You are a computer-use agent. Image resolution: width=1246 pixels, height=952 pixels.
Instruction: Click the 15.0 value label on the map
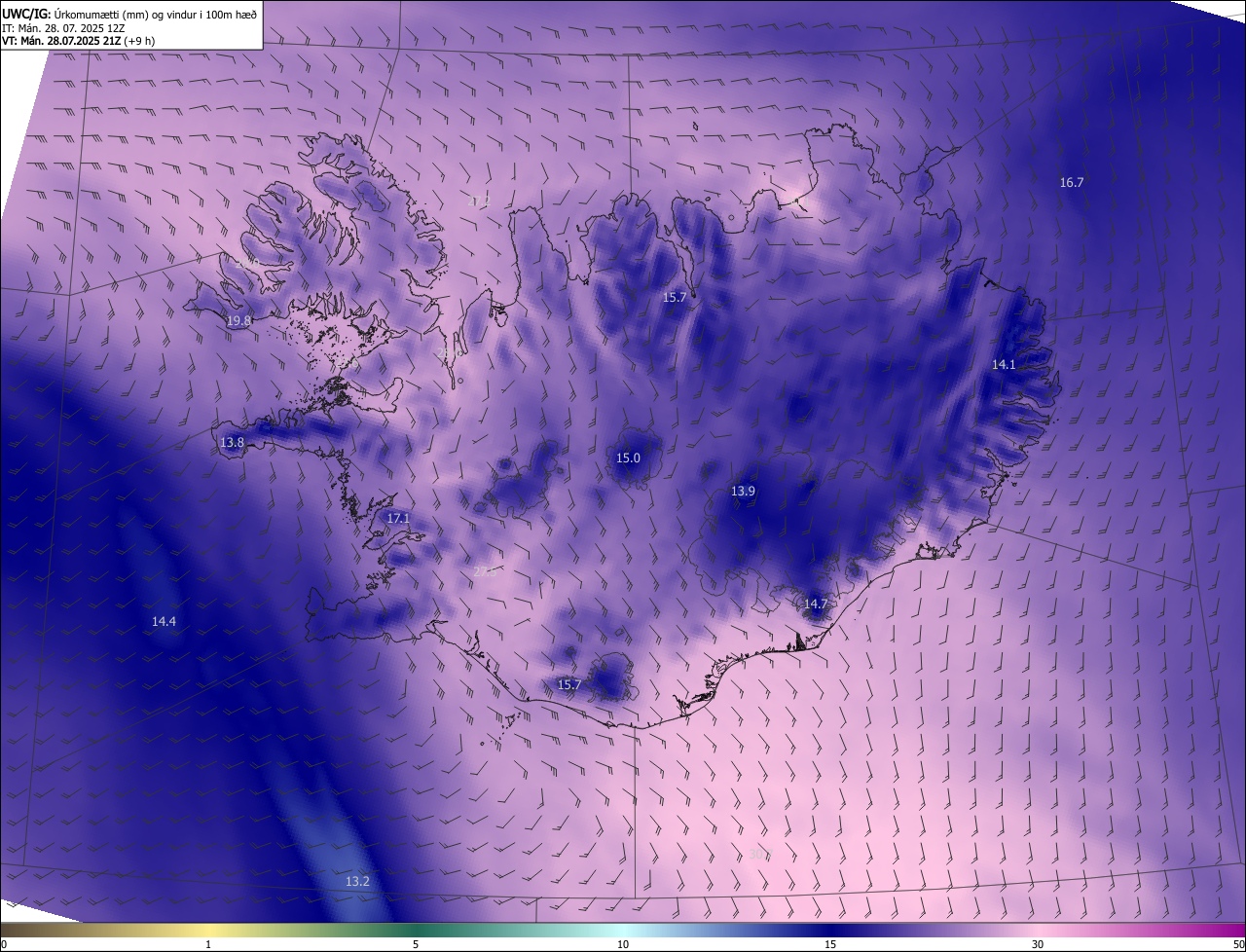point(628,458)
